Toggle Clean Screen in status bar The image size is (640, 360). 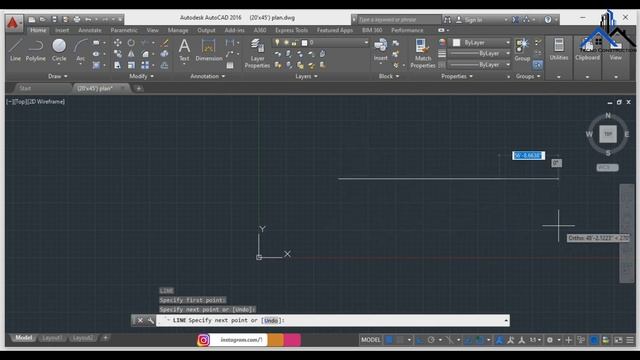tap(618, 340)
